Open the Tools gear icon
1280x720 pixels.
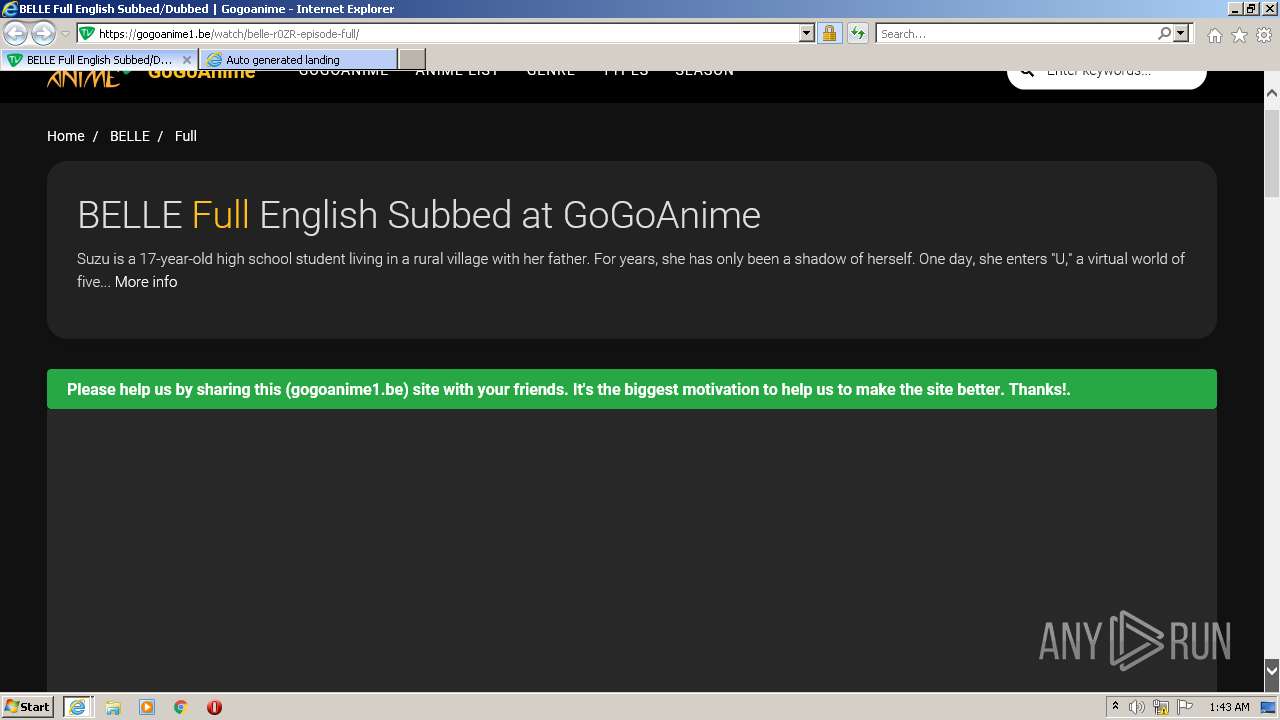pyautogui.click(x=1264, y=35)
